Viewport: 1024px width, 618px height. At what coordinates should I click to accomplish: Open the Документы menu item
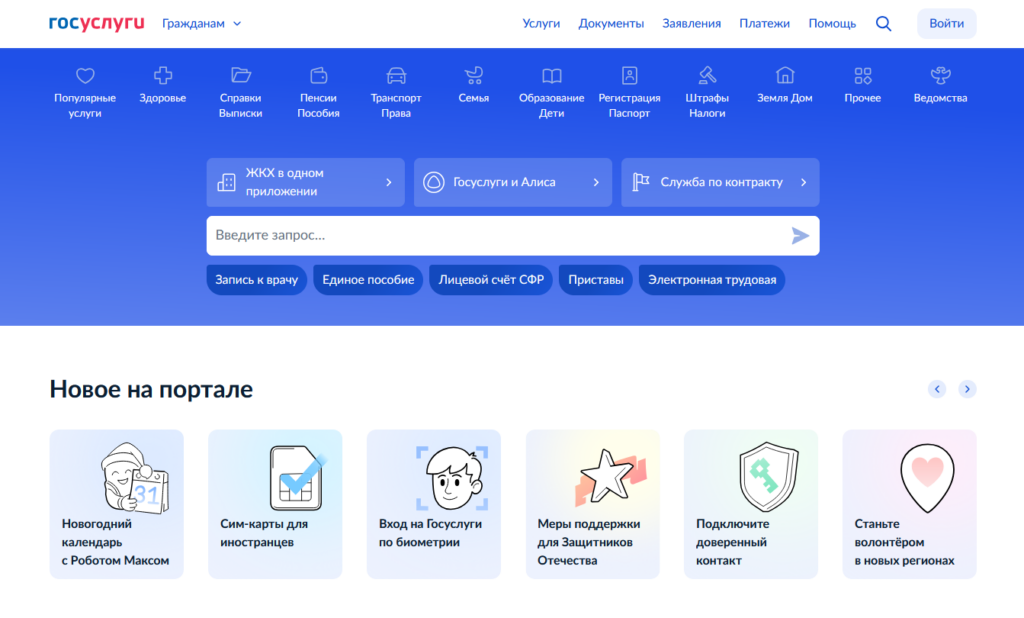(x=611, y=24)
